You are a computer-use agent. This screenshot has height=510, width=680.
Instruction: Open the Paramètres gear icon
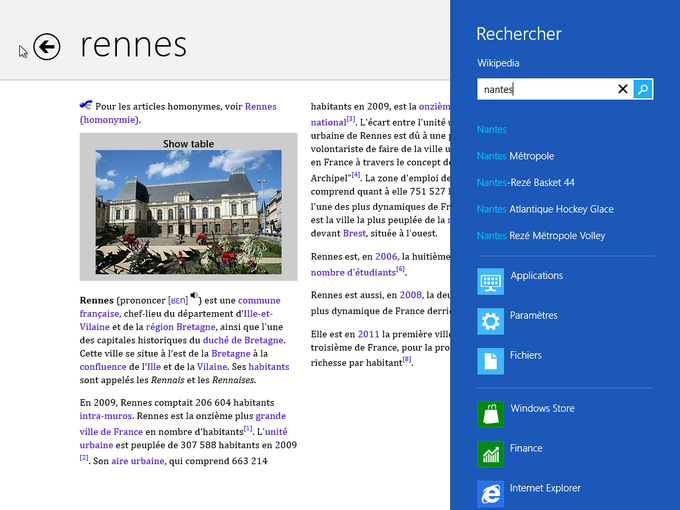tap(490, 321)
